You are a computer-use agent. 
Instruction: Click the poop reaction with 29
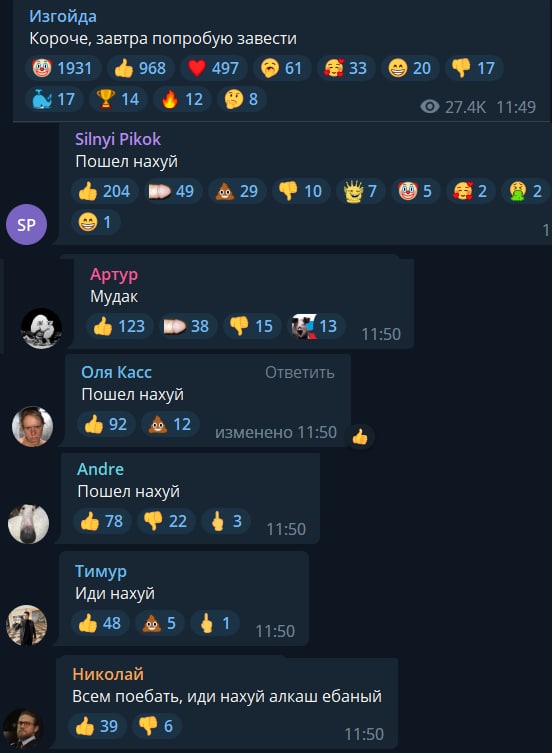click(x=237, y=191)
